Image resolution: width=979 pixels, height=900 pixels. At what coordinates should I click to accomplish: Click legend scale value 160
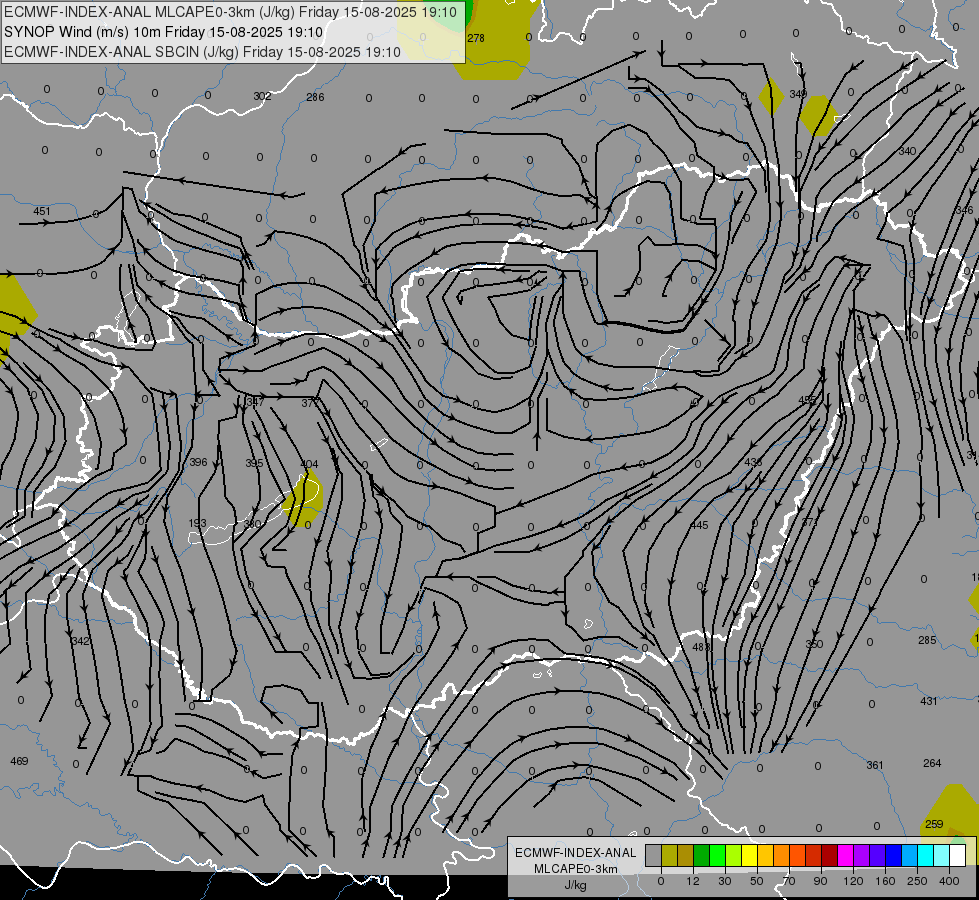click(885, 881)
